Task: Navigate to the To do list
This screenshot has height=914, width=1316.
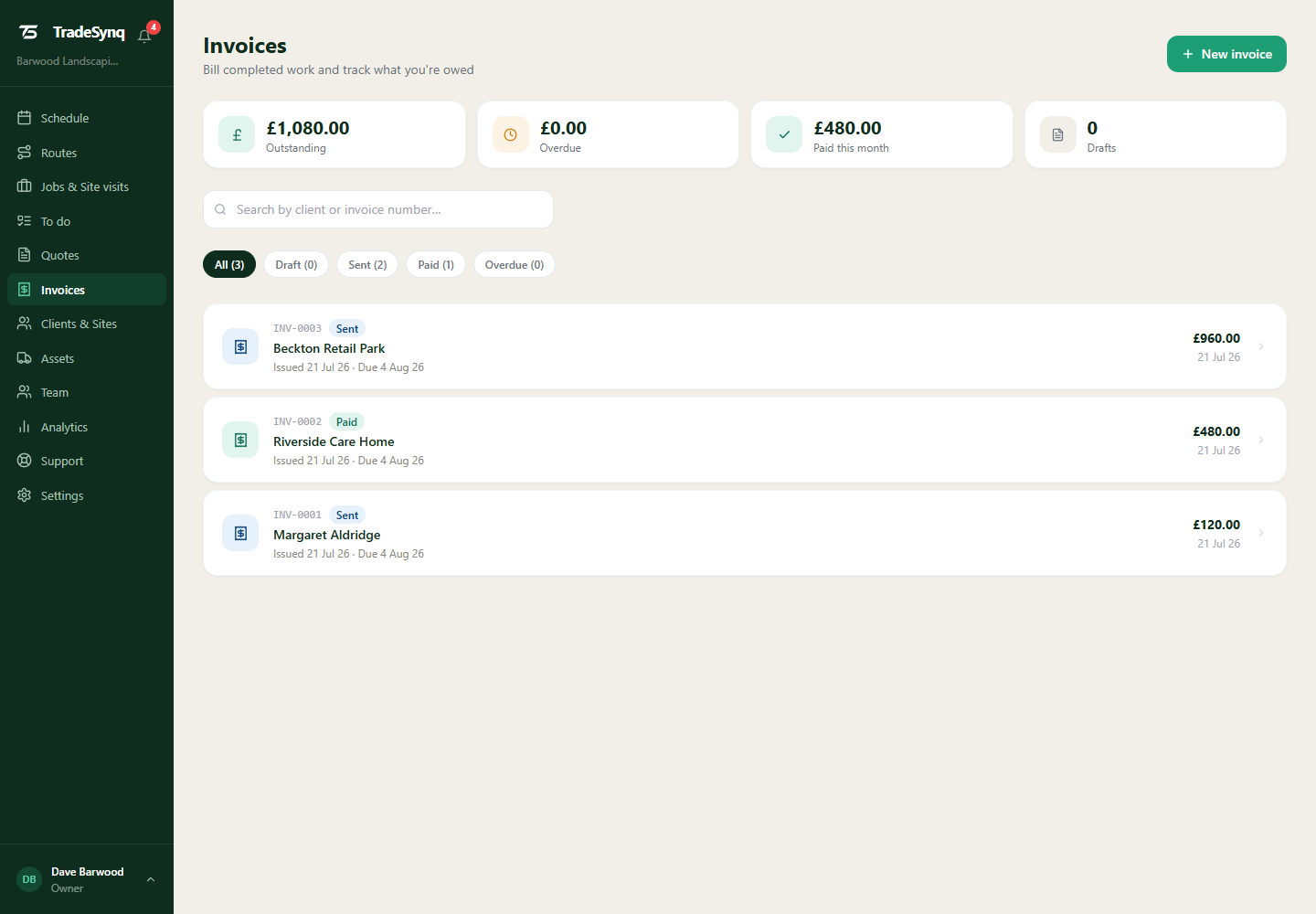Action: (87, 221)
